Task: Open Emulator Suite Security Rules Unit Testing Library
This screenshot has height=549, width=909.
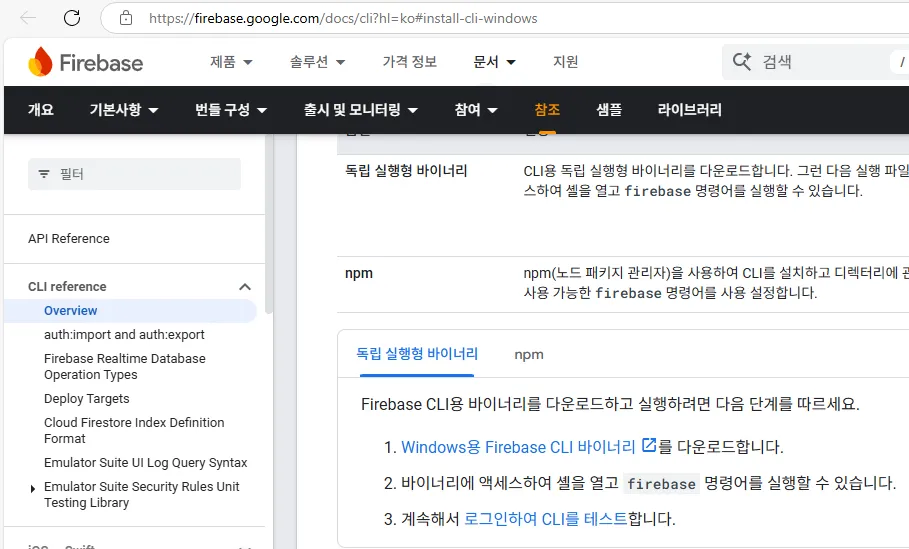Action: coord(141,495)
